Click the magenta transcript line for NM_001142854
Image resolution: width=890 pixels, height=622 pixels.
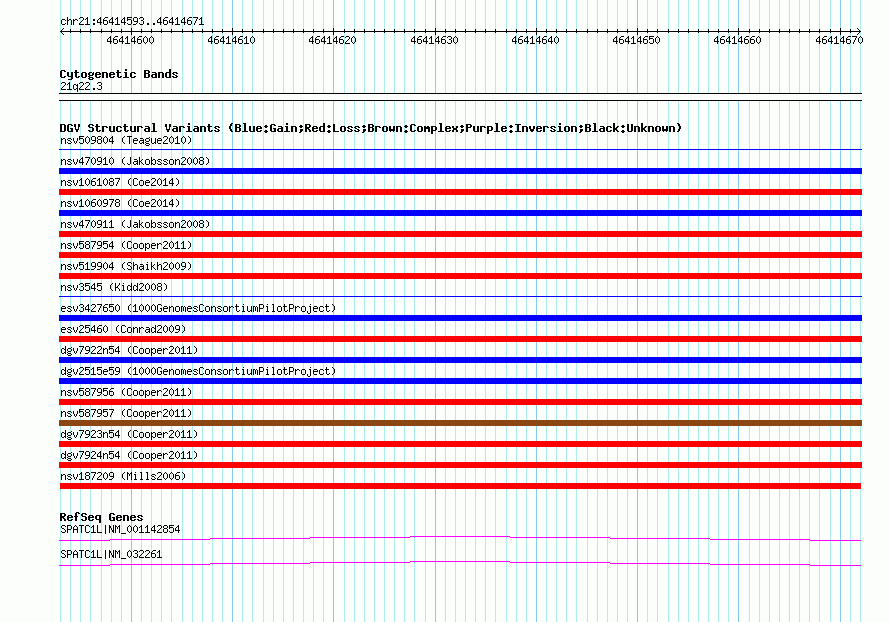(x=460, y=538)
